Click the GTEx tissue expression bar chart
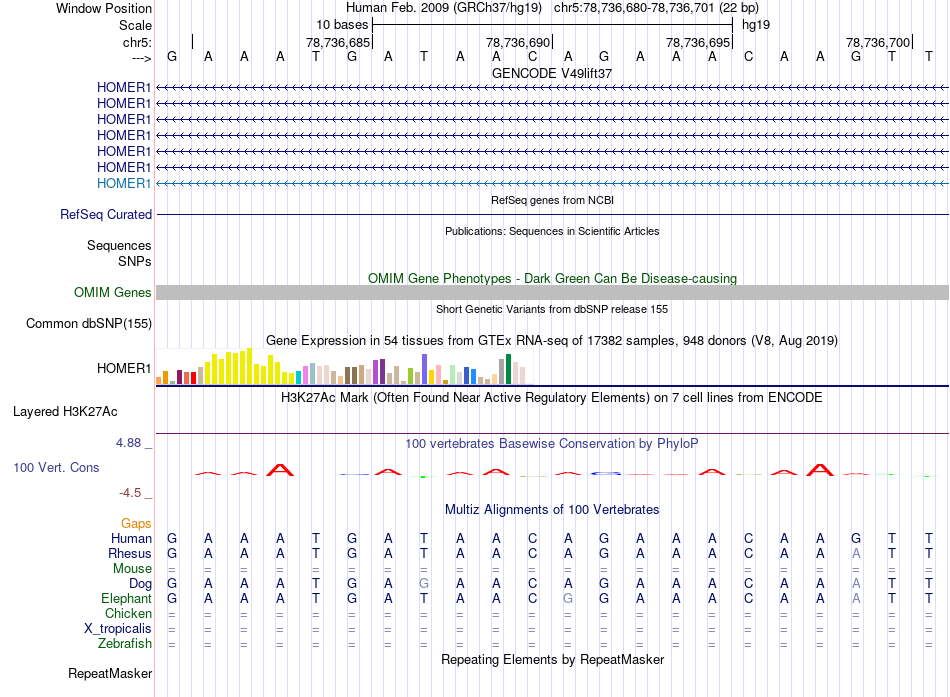 (x=342, y=367)
